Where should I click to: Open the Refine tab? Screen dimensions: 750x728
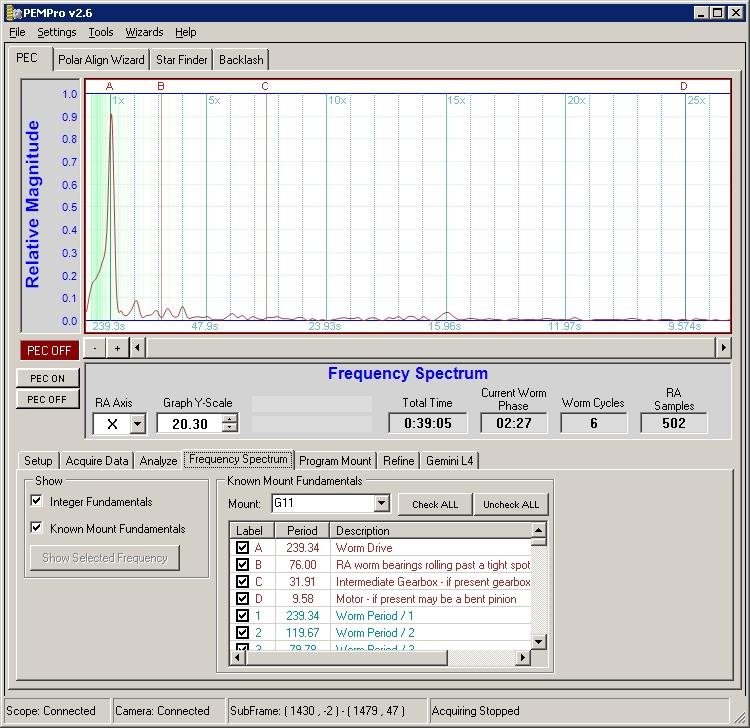tap(398, 461)
